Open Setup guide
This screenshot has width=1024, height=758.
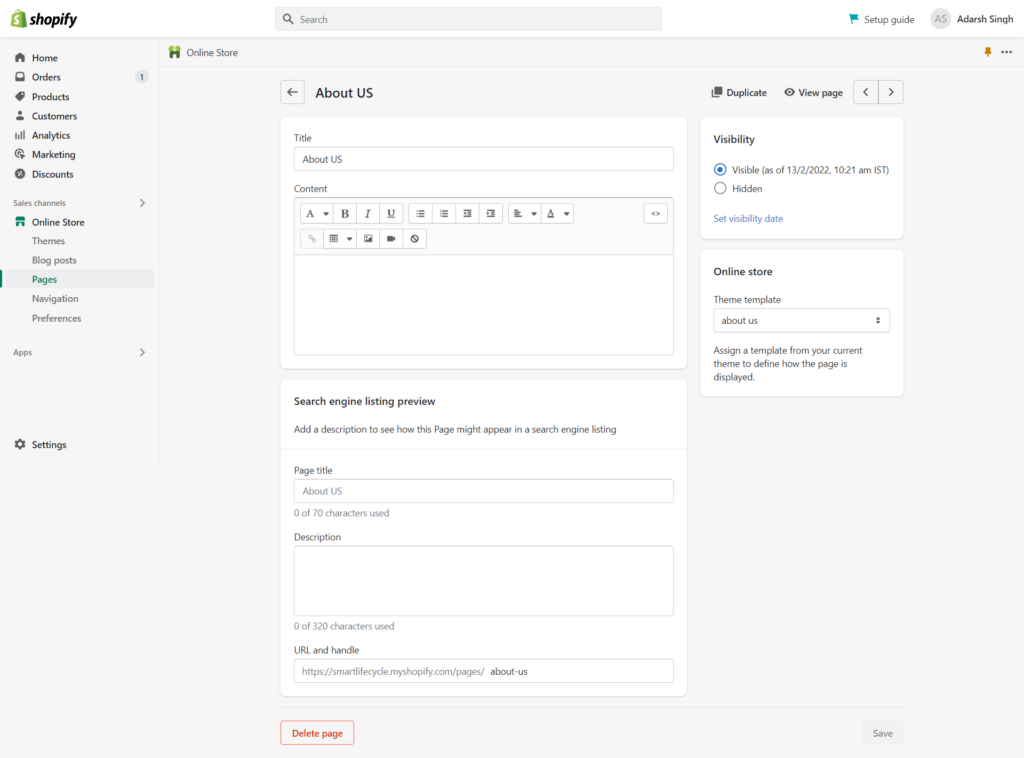[881, 19]
